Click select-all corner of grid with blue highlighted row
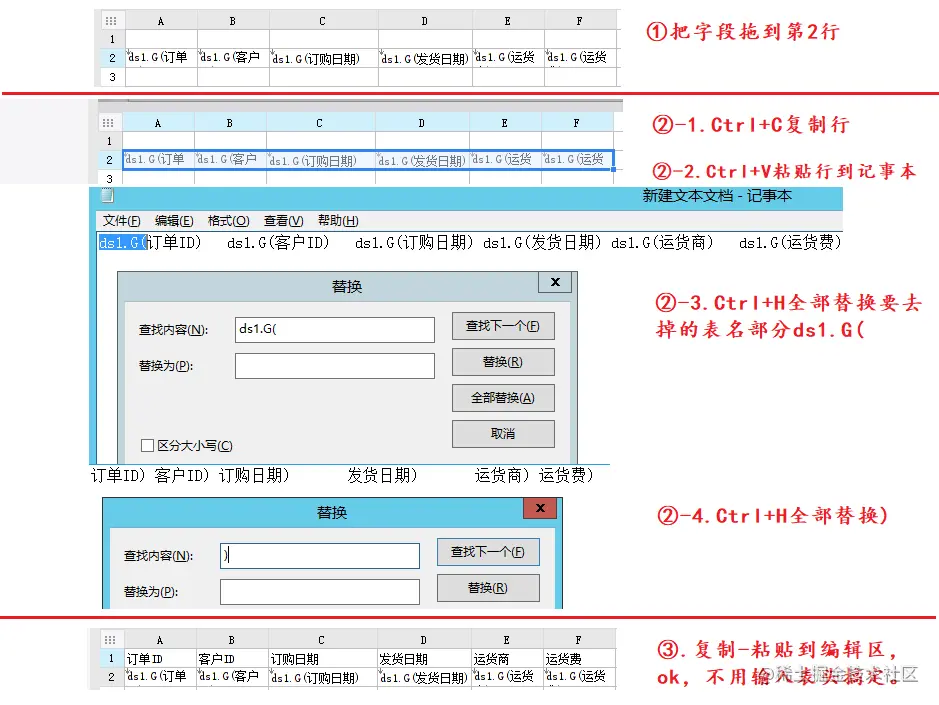The image size is (939, 705). (x=108, y=123)
